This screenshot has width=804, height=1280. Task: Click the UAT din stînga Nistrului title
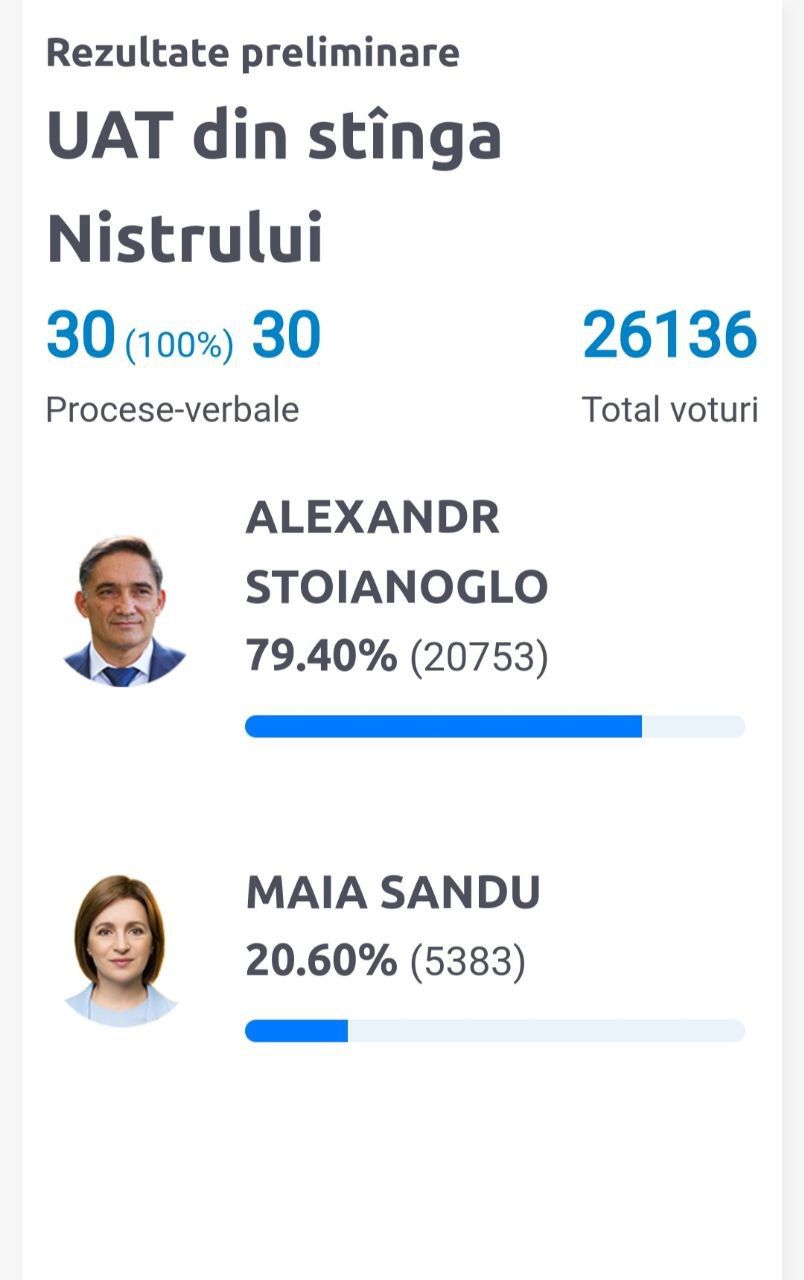pyautogui.click(x=274, y=187)
